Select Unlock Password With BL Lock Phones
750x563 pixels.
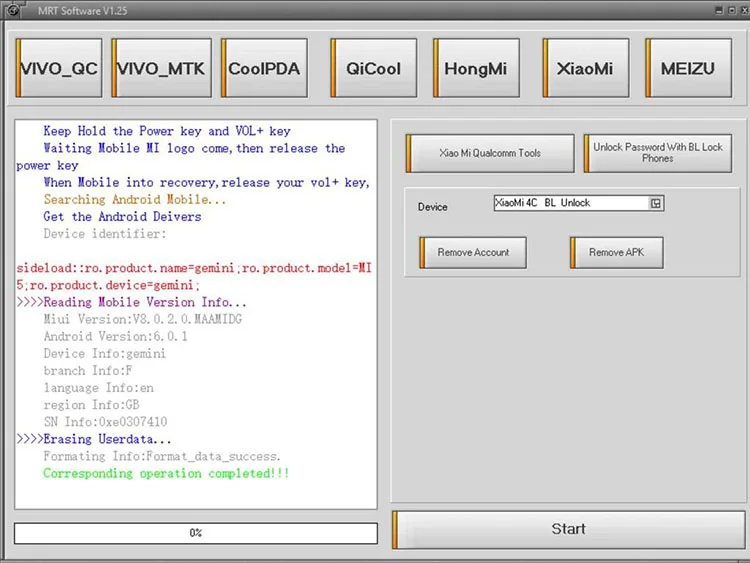pyautogui.click(x=658, y=153)
